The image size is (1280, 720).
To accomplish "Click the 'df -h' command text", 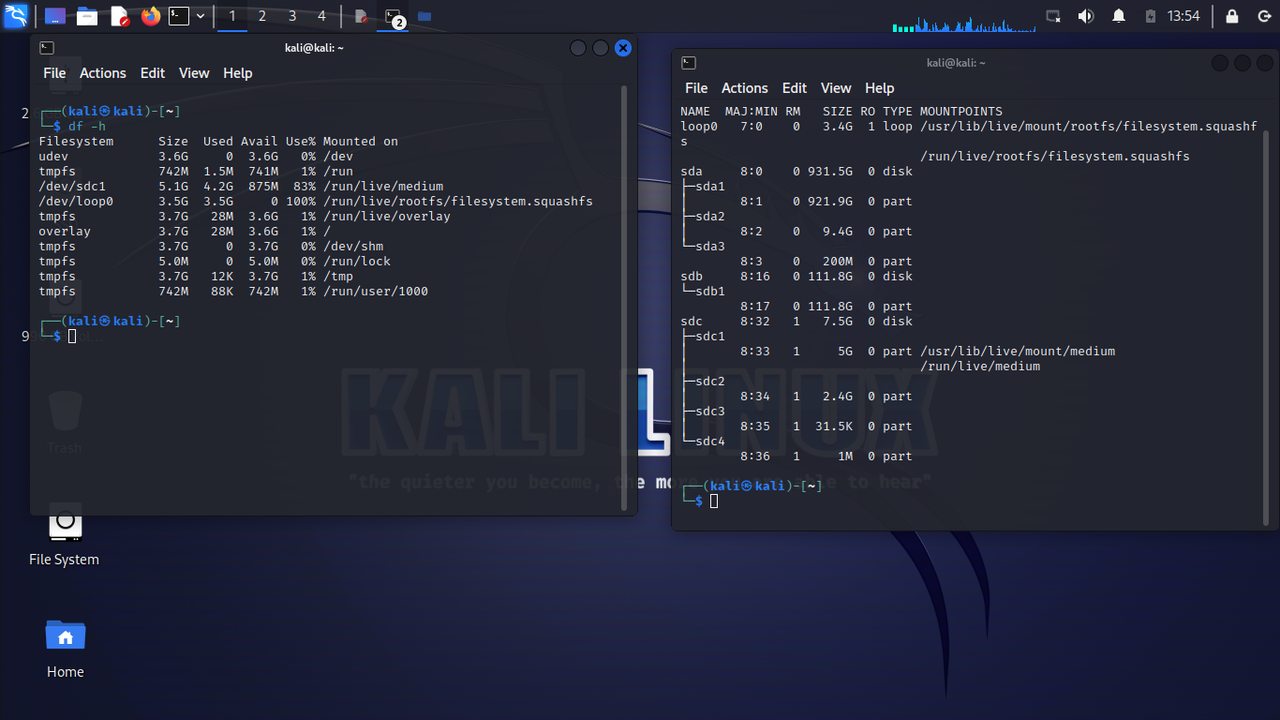I will pos(86,126).
